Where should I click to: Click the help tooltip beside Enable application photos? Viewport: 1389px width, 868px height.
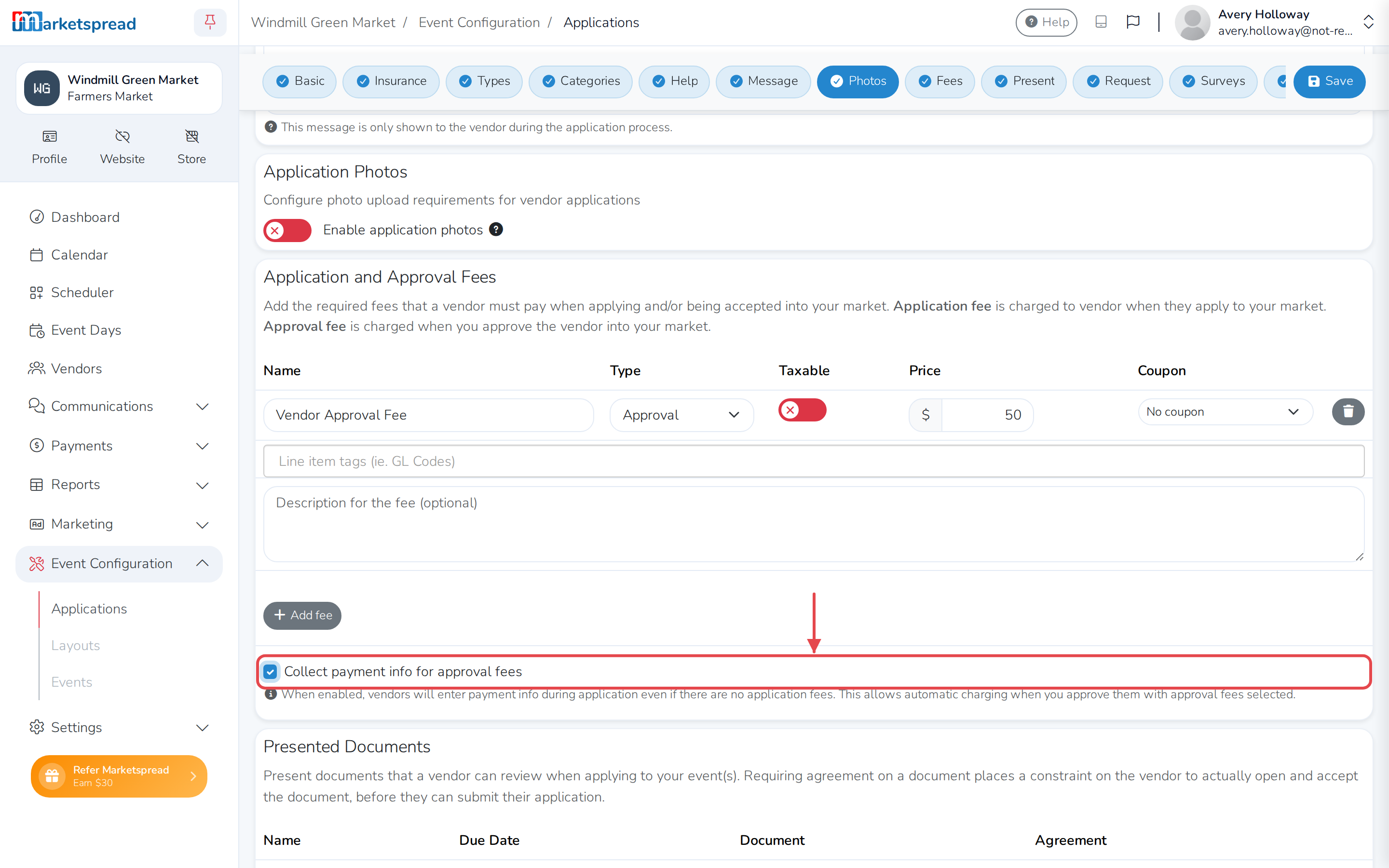click(496, 230)
